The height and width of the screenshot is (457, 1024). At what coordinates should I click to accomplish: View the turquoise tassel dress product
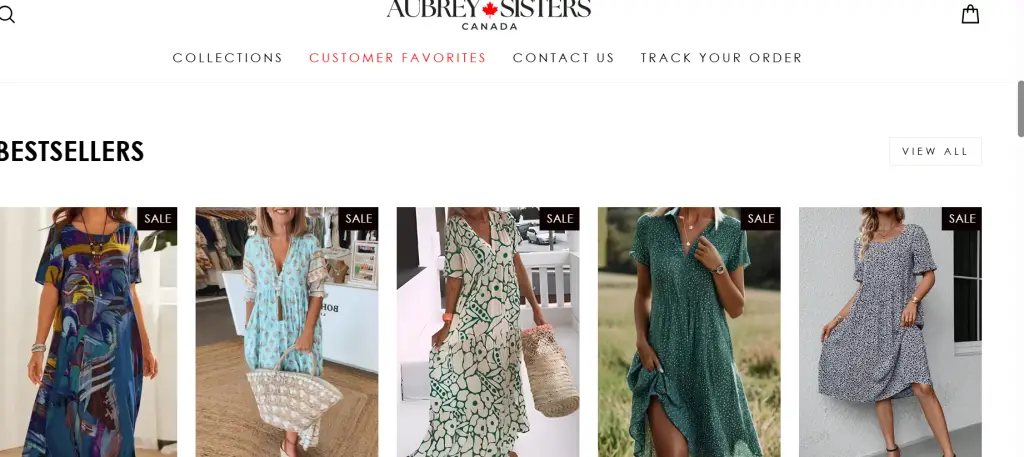pyautogui.click(x=287, y=333)
